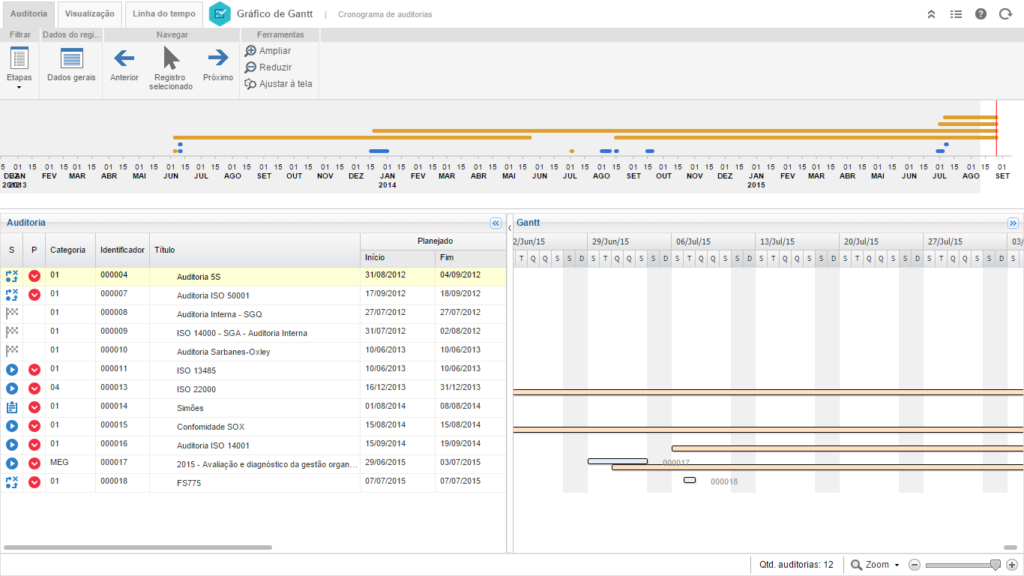The width and height of the screenshot is (1024, 576).
Task: Collapse the ribbon with double chevron
Action: [x=931, y=14]
